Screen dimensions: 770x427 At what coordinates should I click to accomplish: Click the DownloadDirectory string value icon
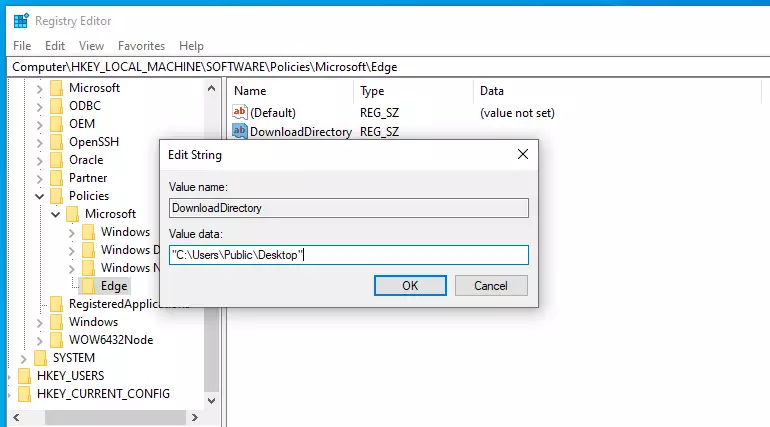pyautogui.click(x=240, y=131)
